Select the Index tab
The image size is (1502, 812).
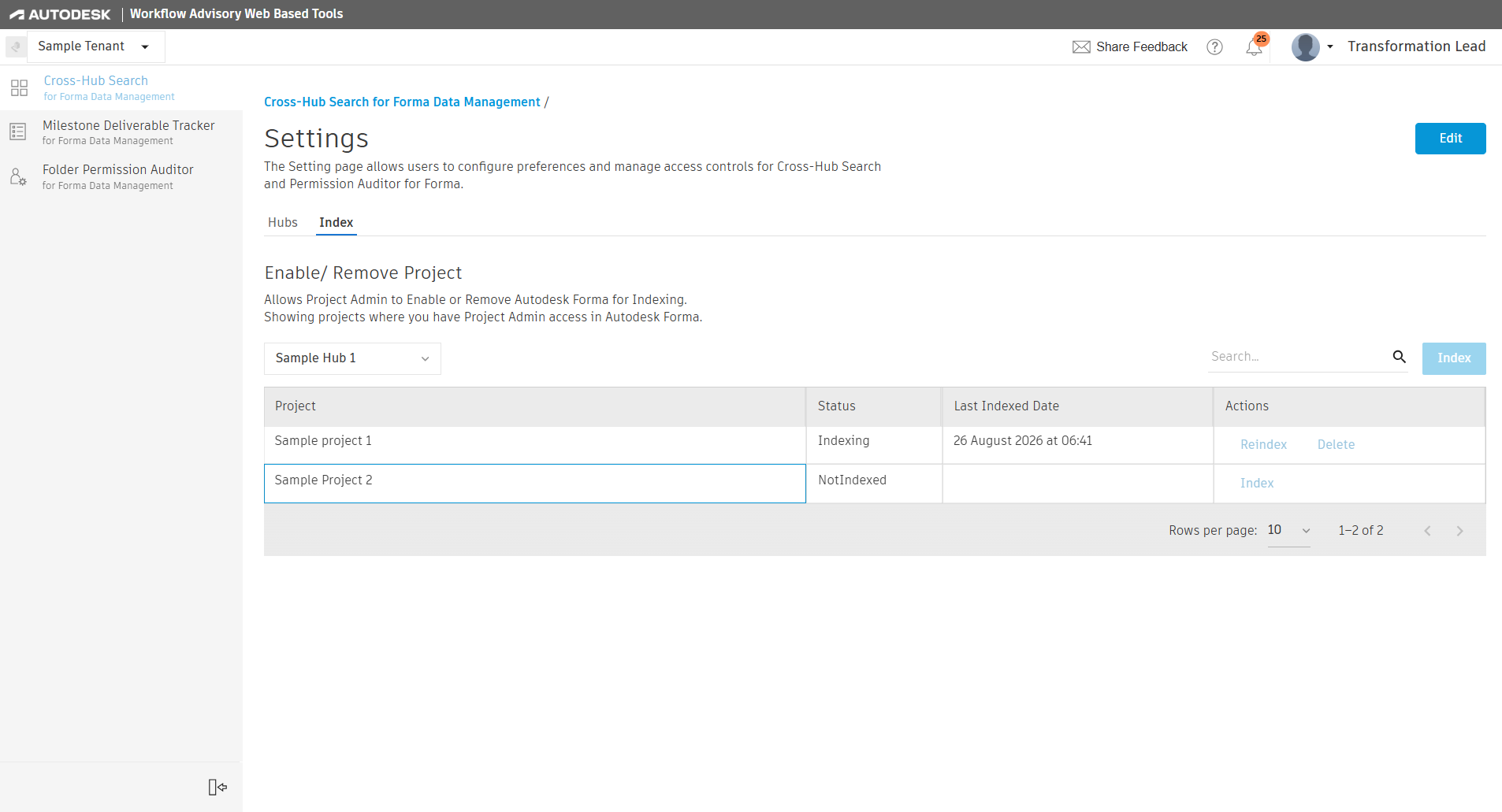pyautogui.click(x=336, y=223)
